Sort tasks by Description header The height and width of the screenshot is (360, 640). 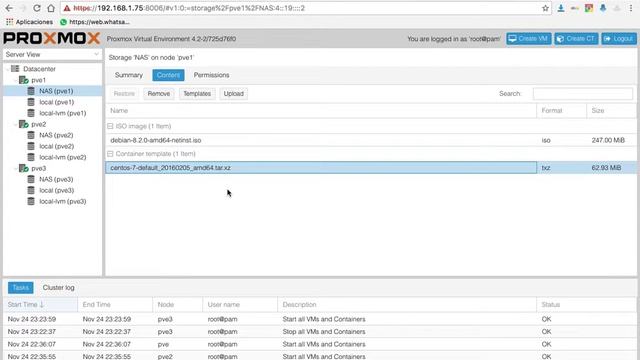407,304
